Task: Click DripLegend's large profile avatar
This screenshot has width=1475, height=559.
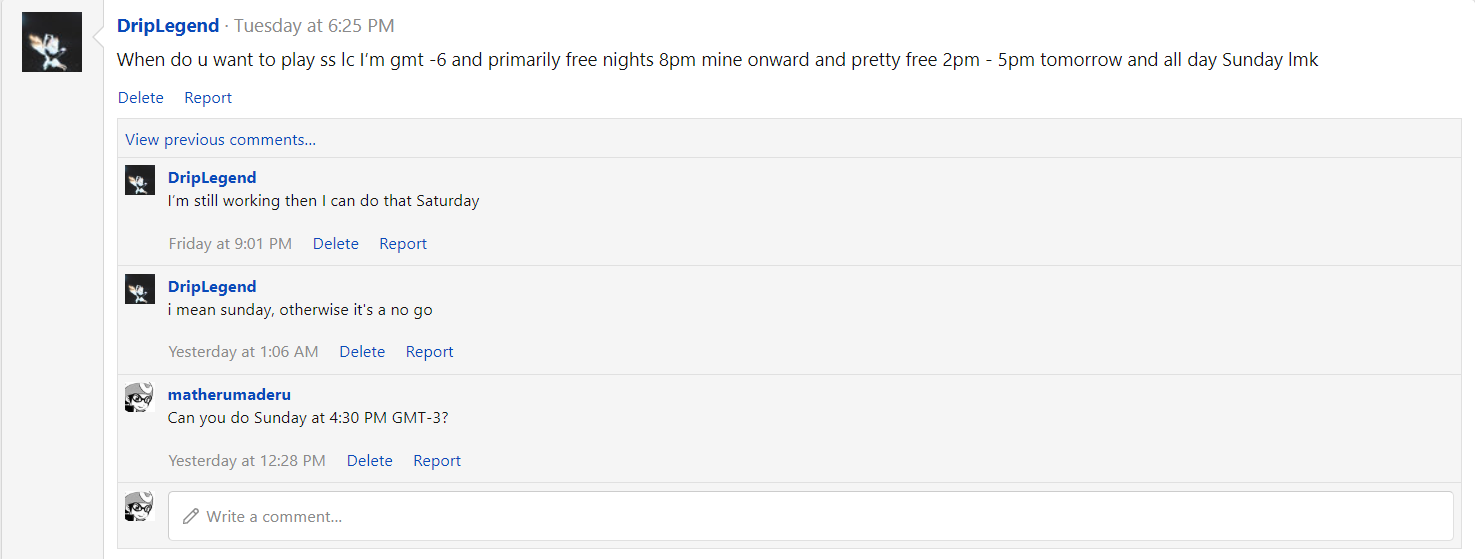Action: tap(52, 42)
